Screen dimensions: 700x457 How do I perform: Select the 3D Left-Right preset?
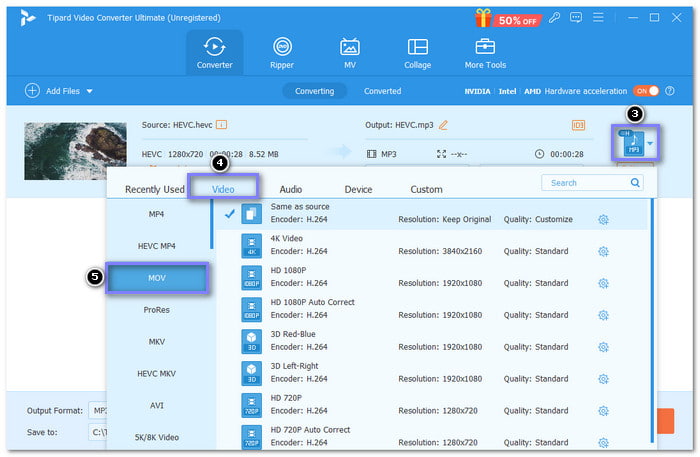point(432,373)
